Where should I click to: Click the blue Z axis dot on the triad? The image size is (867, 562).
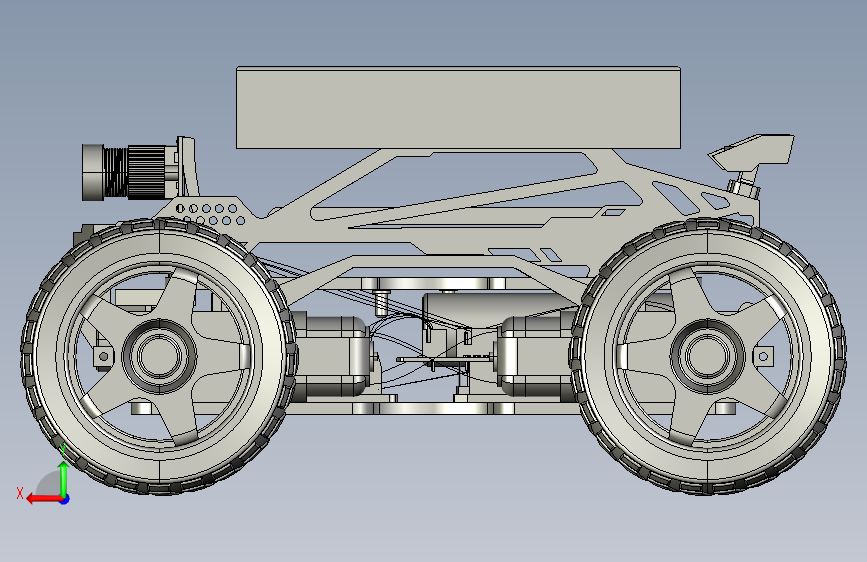coord(65,499)
